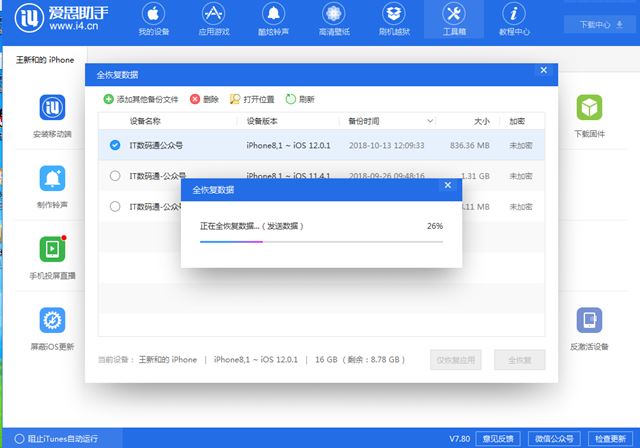Open 我的设备 (My Device) tab icon
The image size is (640, 448).
pos(153,19)
